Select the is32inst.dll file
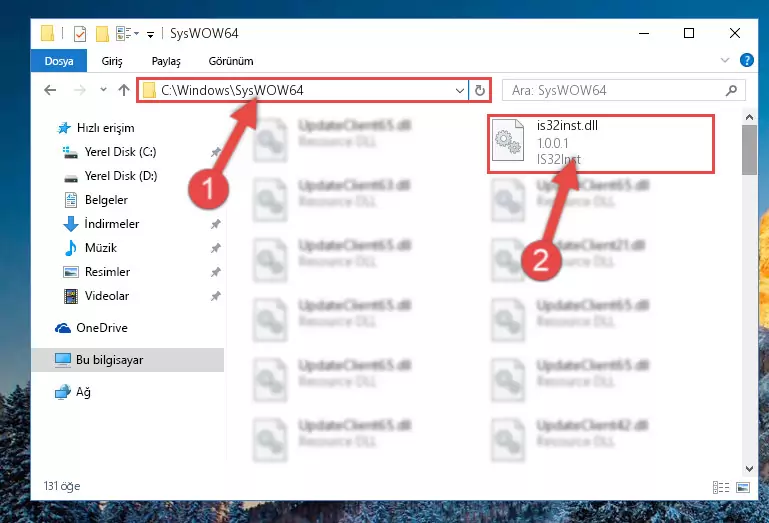 click(x=600, y=143)
